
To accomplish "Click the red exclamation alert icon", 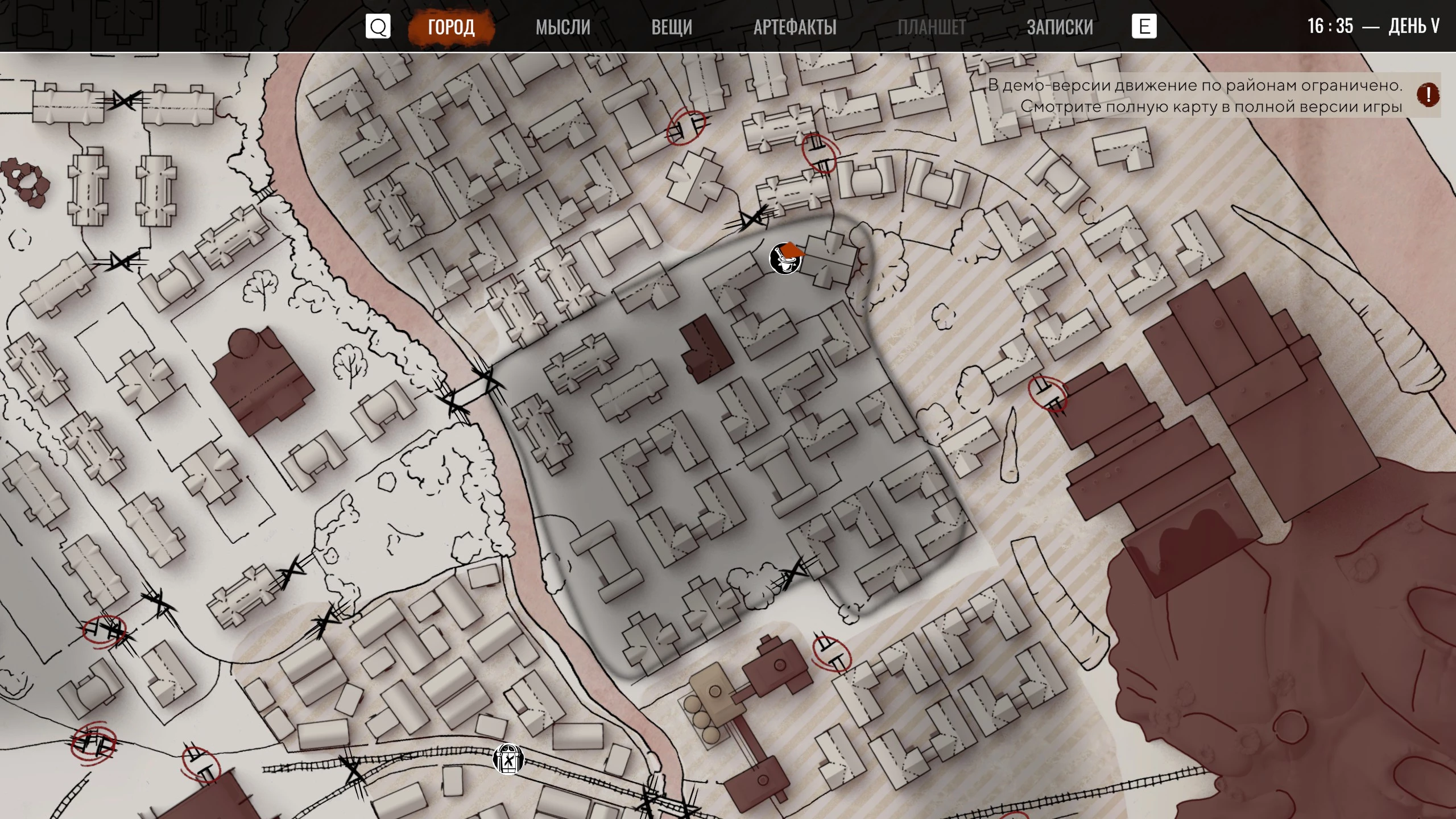I will (x=1428, y=94).
